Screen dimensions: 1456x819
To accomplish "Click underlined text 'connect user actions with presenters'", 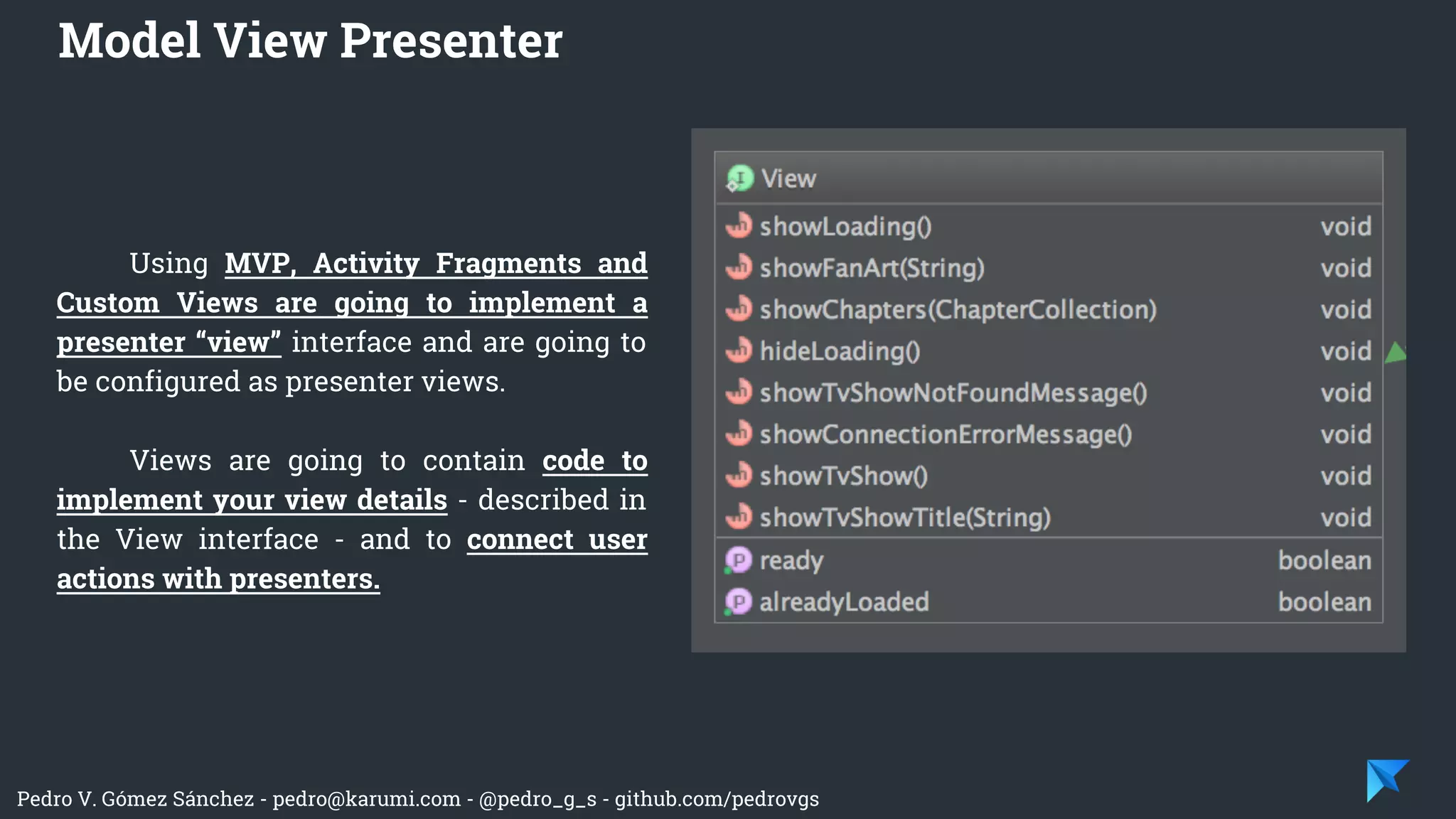I will point(352,559).
